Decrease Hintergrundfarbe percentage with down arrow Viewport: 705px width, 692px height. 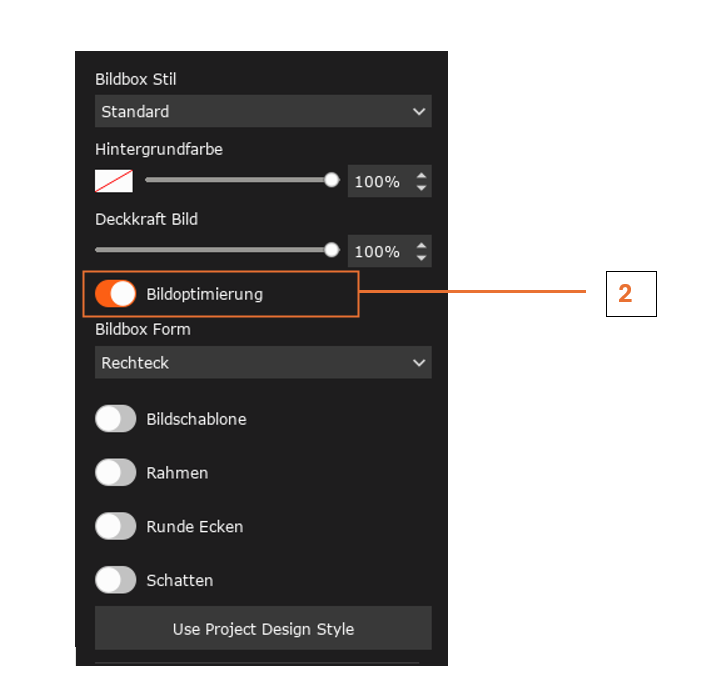click(421, 188)
